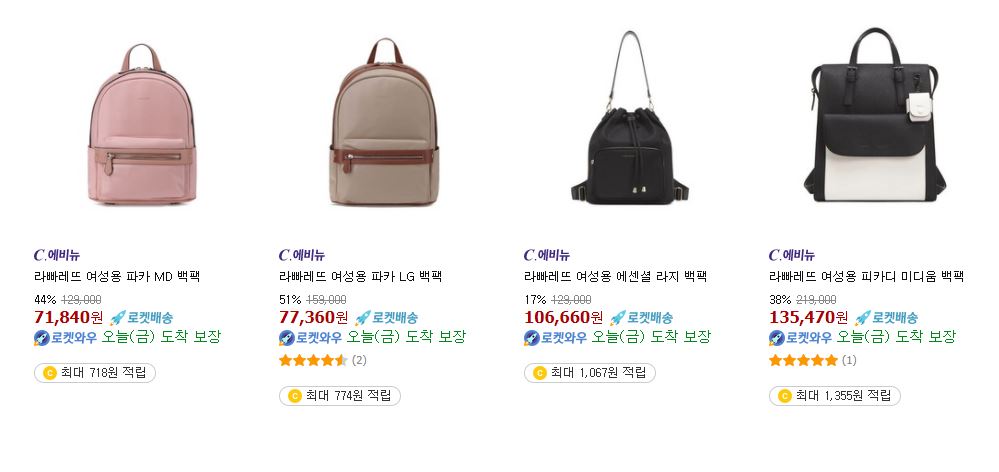999x472 pixels.
Task: Open 라빠레뜨 여성용 피카디 미디움 백팩 title
Action: pos(866,276)
